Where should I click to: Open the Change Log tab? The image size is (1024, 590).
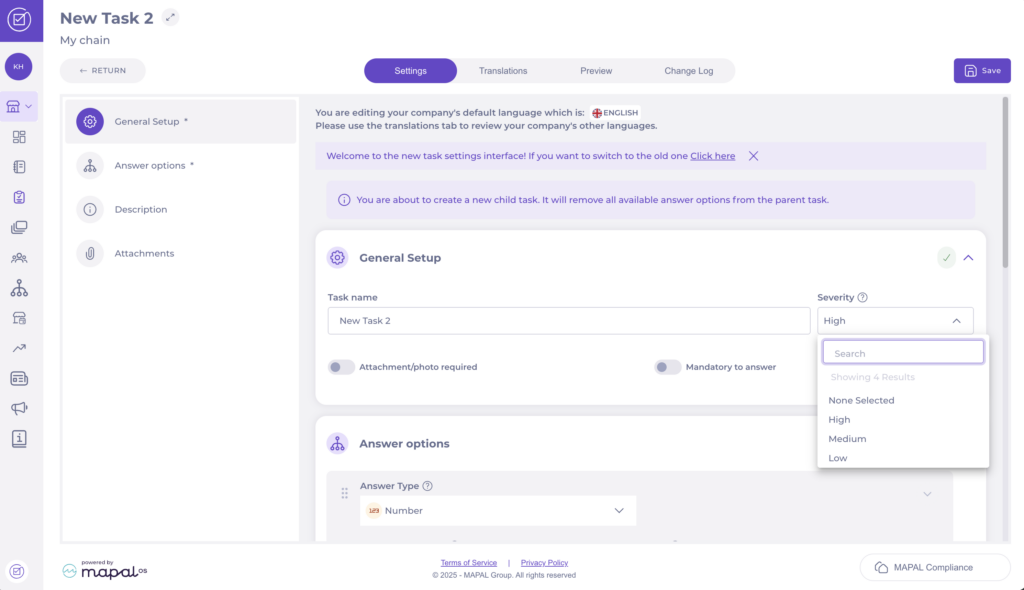(689, 71)
